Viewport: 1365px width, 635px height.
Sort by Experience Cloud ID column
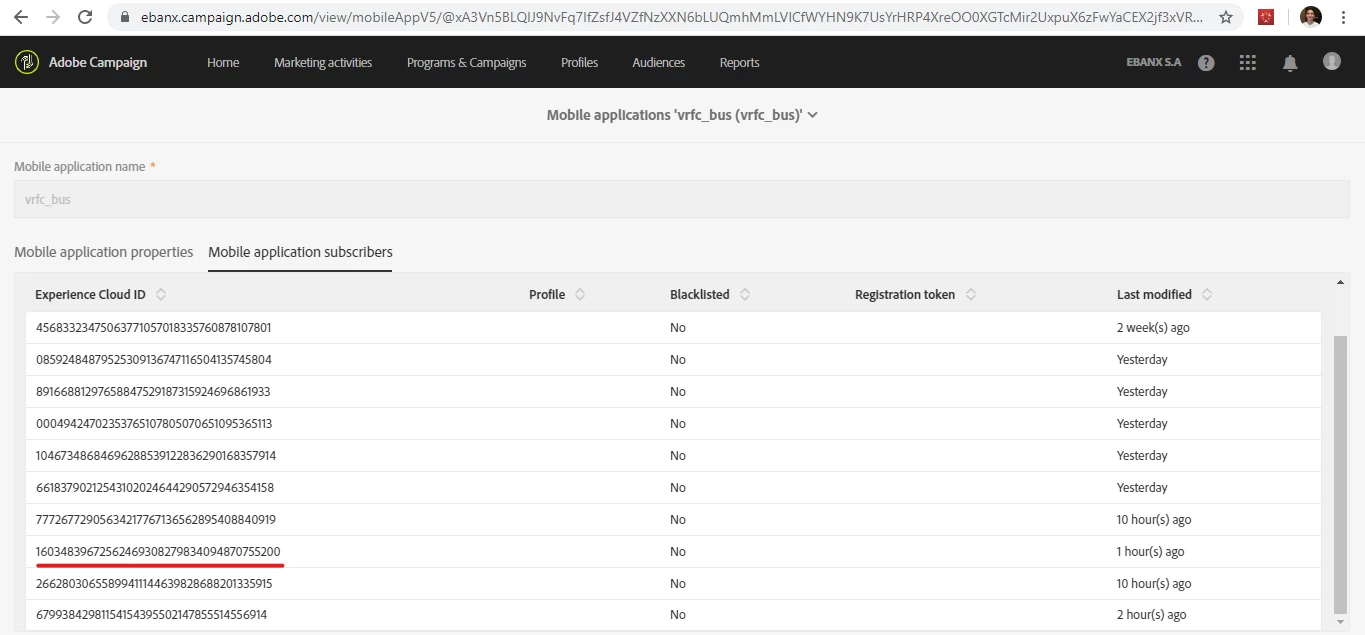click(161, 294)
